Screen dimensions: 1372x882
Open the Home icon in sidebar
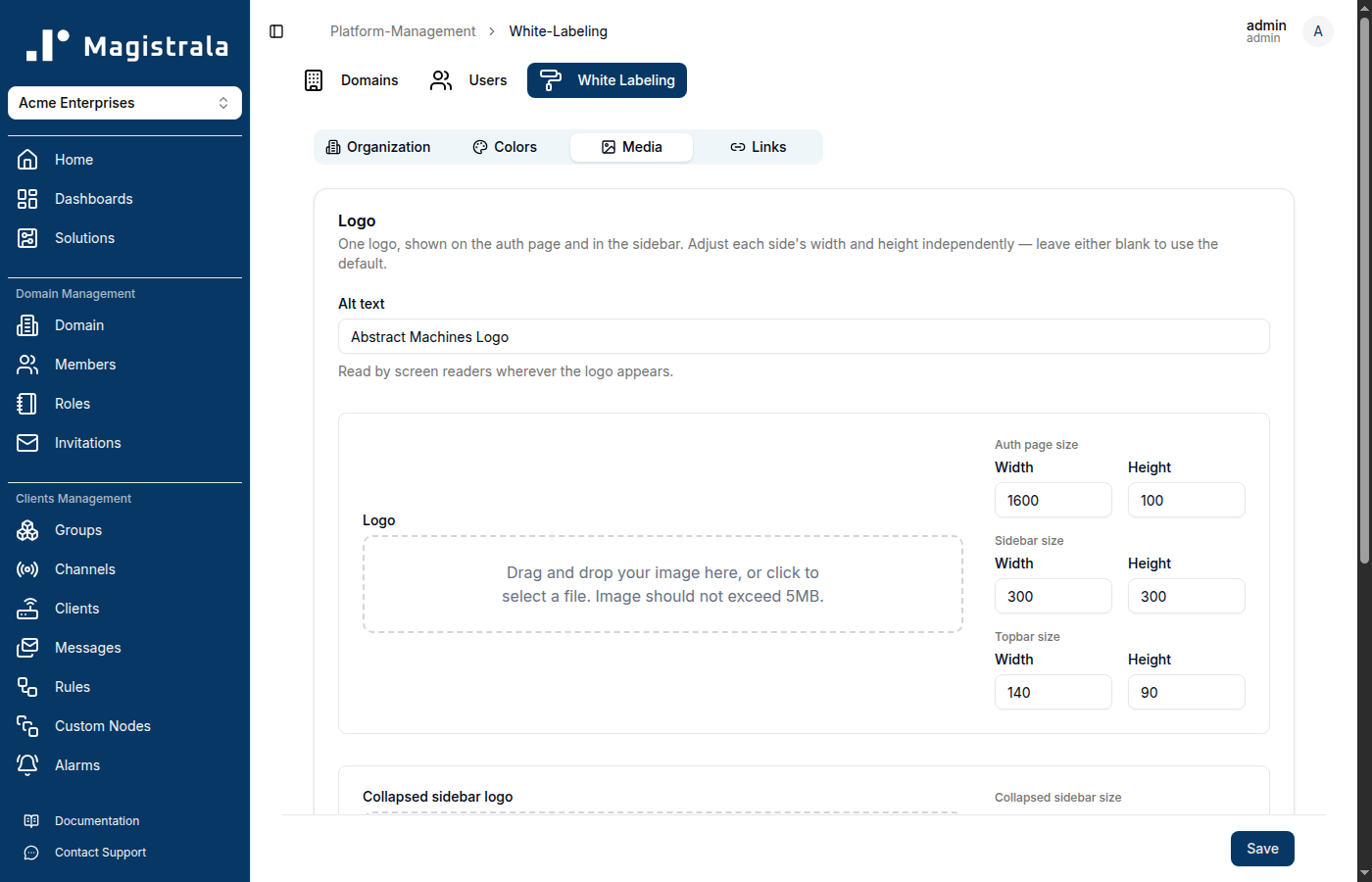click(x=27, y=160)
